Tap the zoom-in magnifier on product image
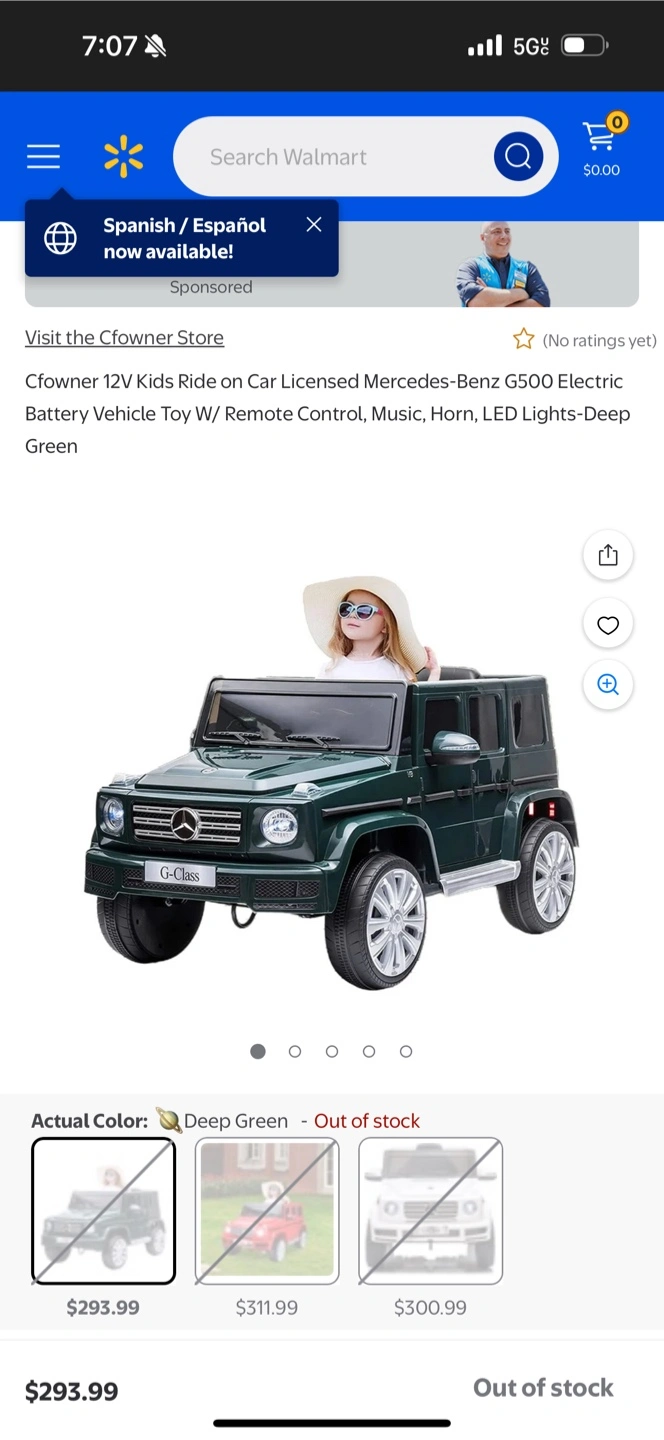This screenshot has width=664, height=1440. 608,685
